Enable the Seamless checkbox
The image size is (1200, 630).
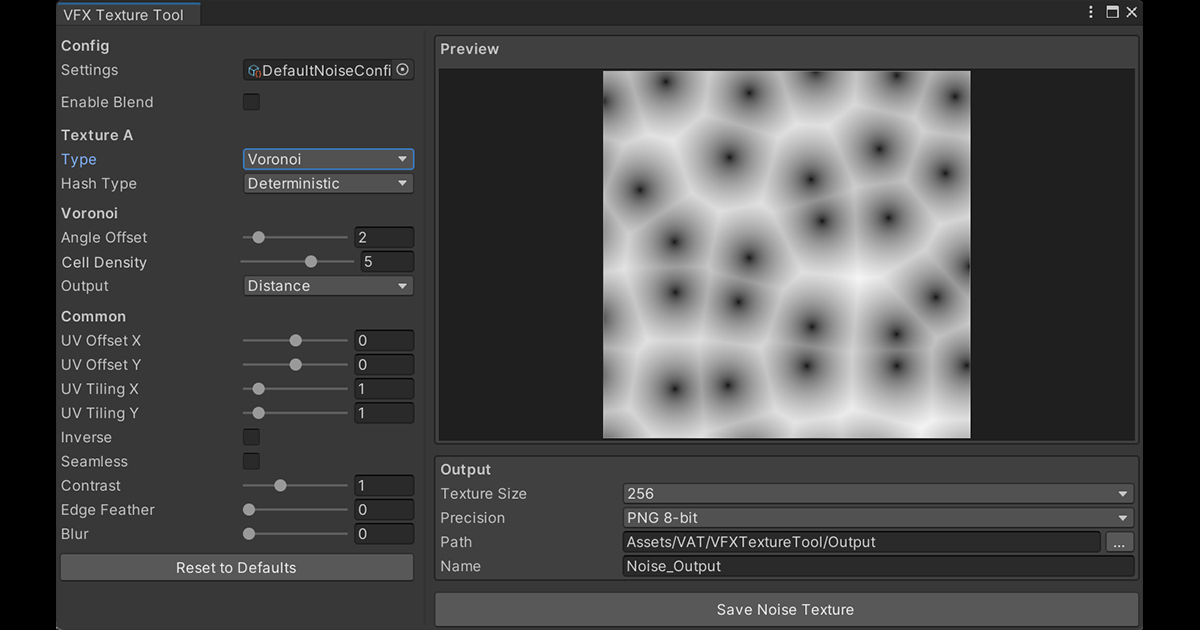pos(252,461)
